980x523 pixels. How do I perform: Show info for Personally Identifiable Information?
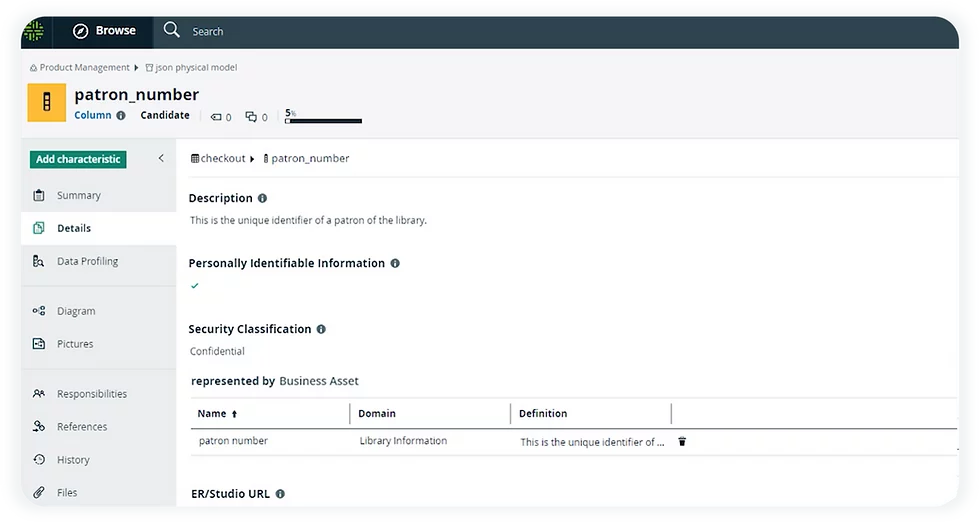pos(395,264)
